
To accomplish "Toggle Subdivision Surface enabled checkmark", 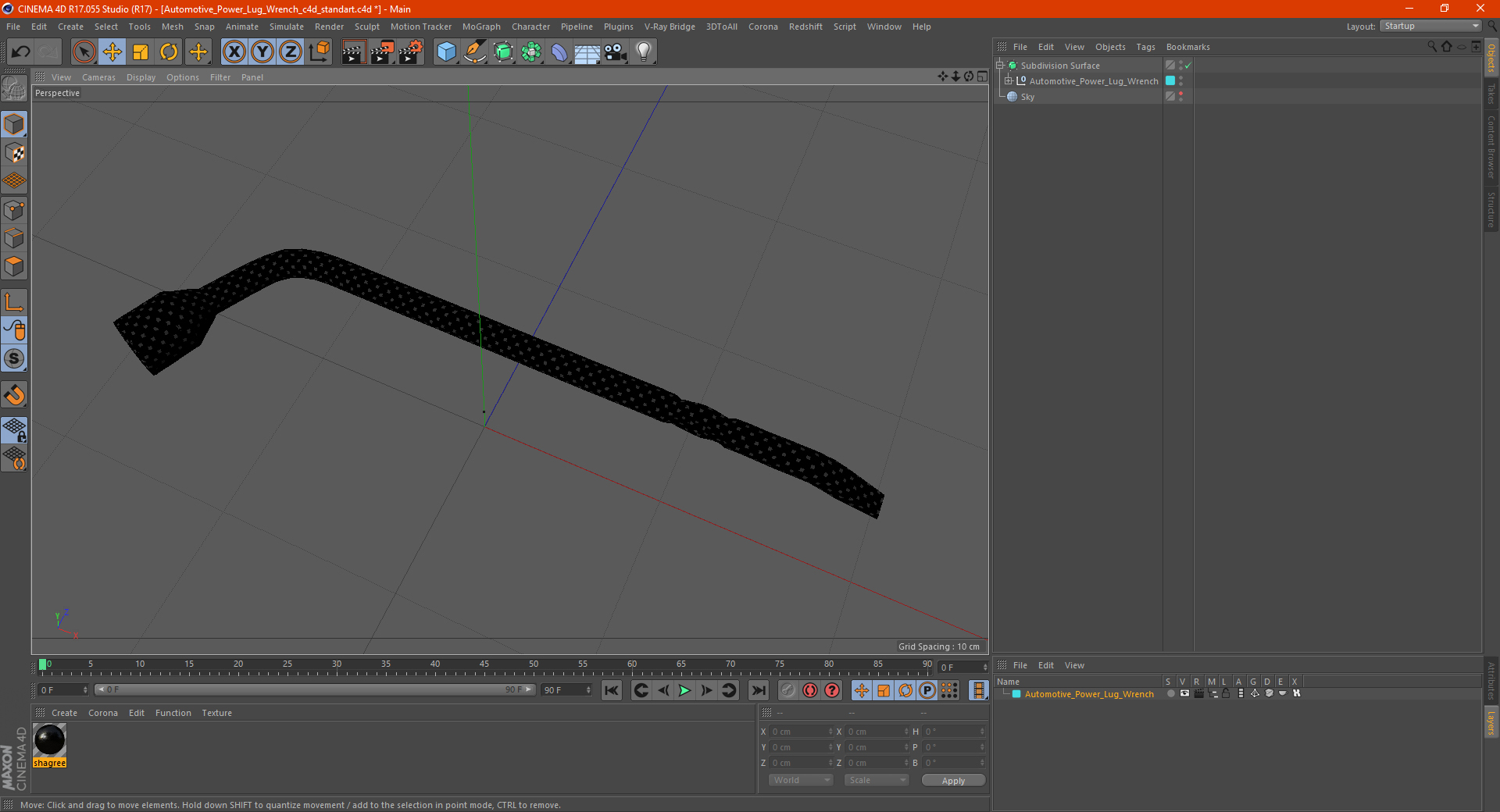I will tap(1187, 66).
